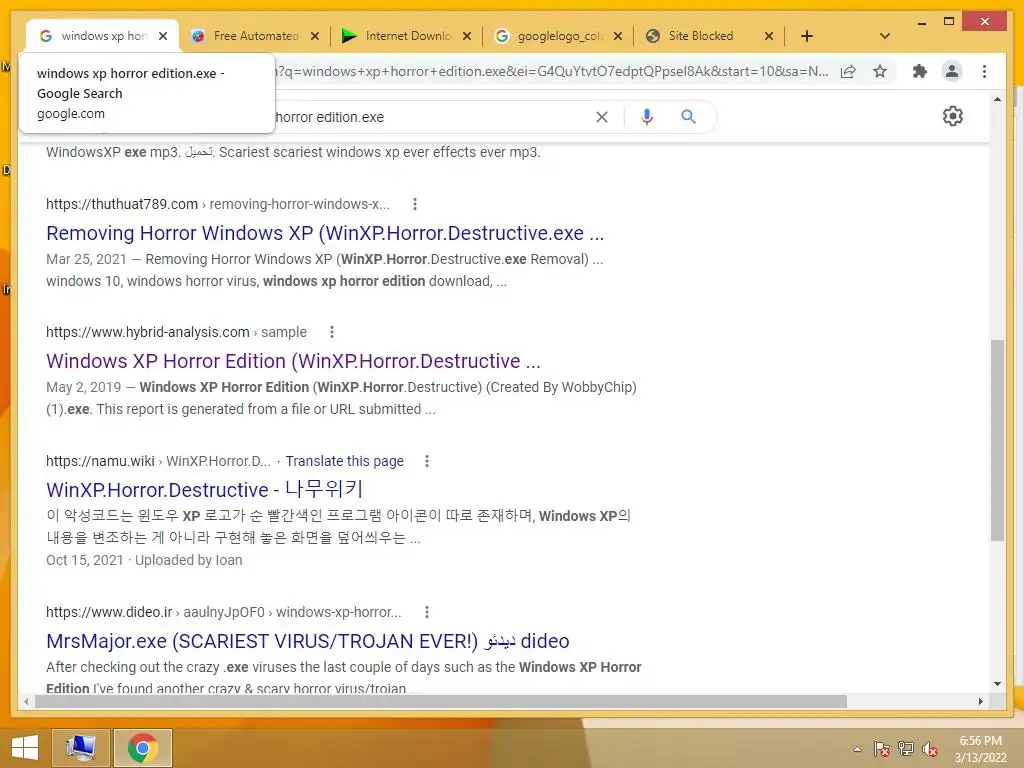The width and height of the screenshot is (1024, 768).
Task: Clear the Google search box with X
Action: tap(602, 117)
